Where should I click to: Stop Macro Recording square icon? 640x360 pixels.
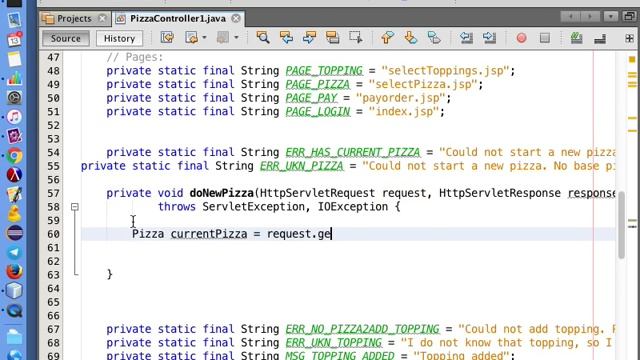point(544,38)
